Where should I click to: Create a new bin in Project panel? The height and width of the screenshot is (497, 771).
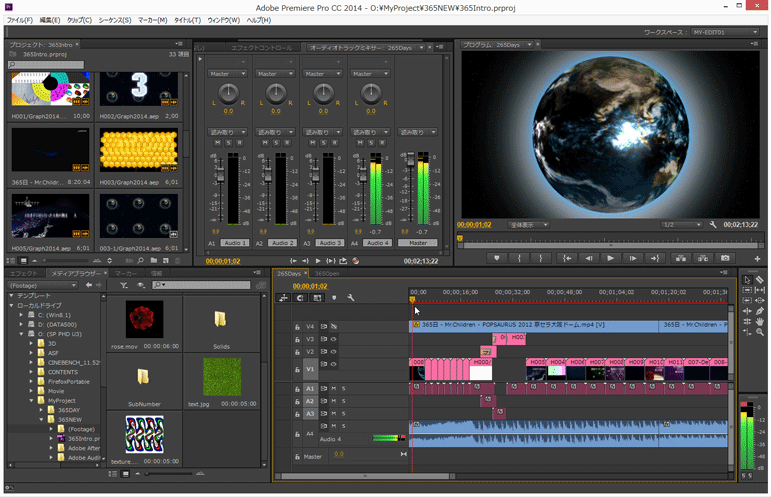(x=154, y=261)
